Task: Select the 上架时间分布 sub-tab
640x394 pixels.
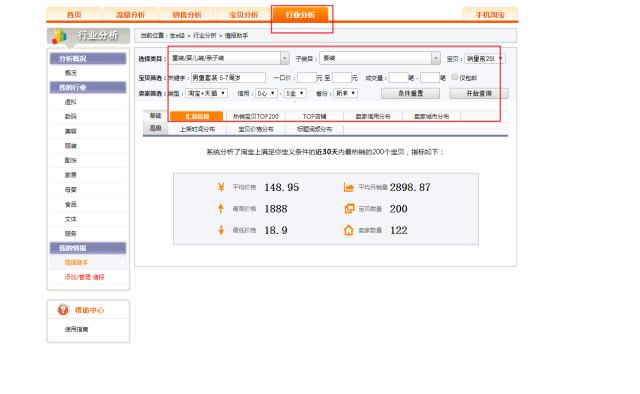Action: (x=197, y=129)
